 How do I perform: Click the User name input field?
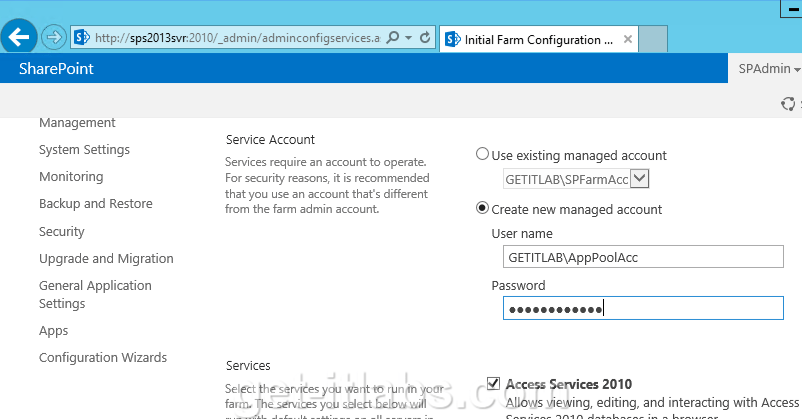pyautogui.click(x=643, y=257)
